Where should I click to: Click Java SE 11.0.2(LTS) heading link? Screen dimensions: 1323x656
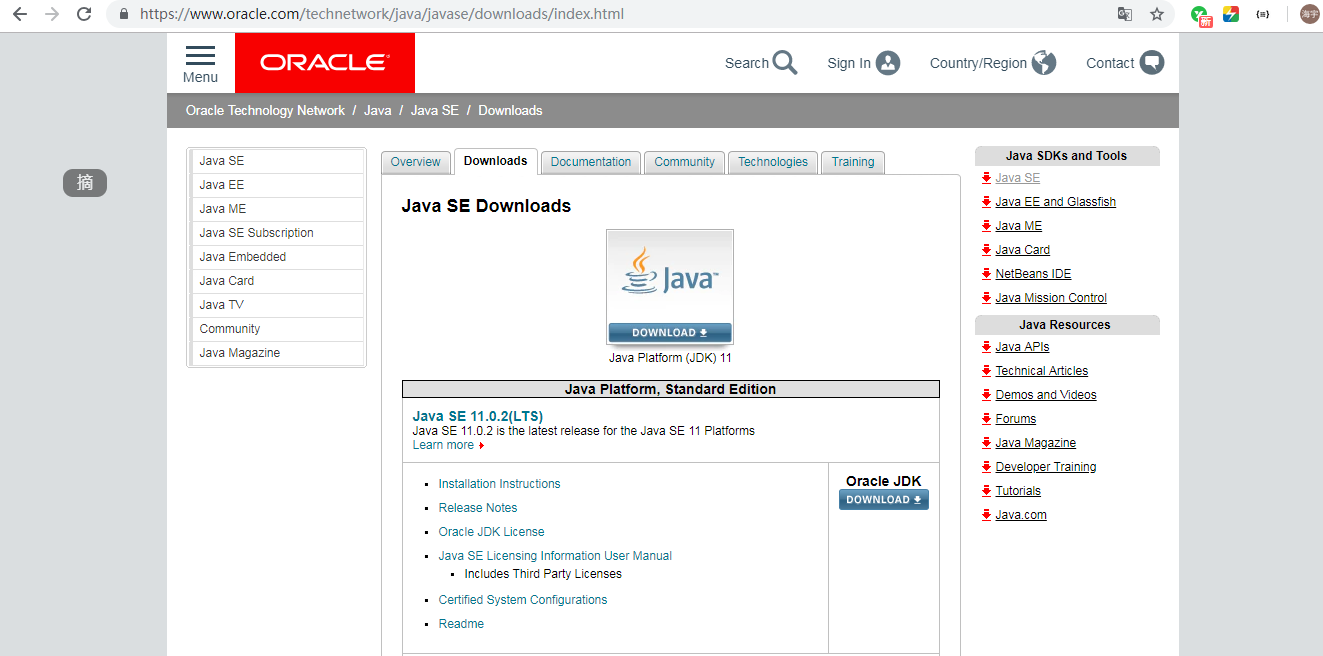(x=478, y=416)
